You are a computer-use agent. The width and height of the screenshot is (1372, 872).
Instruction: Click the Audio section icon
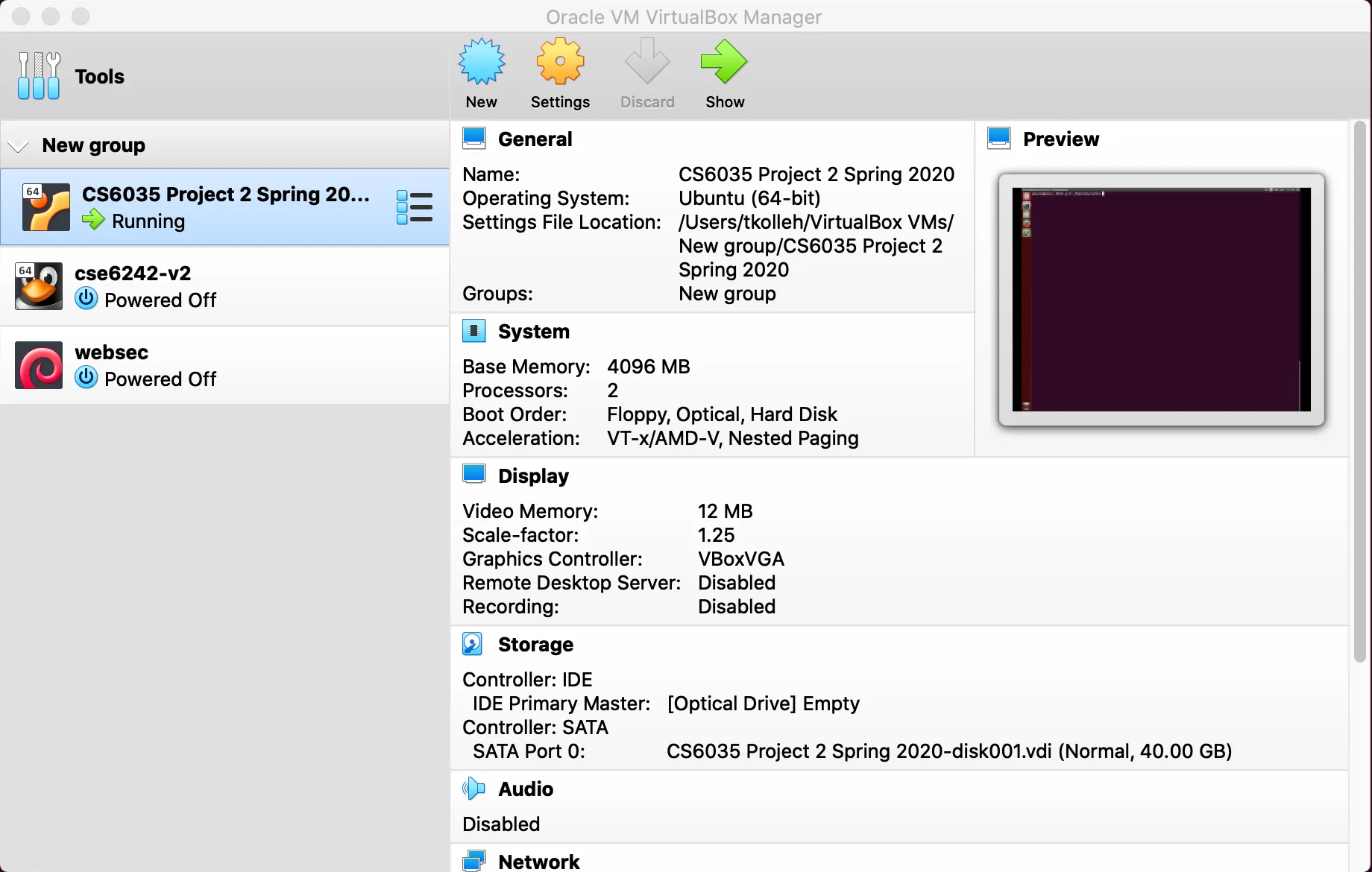click(473, 788)
